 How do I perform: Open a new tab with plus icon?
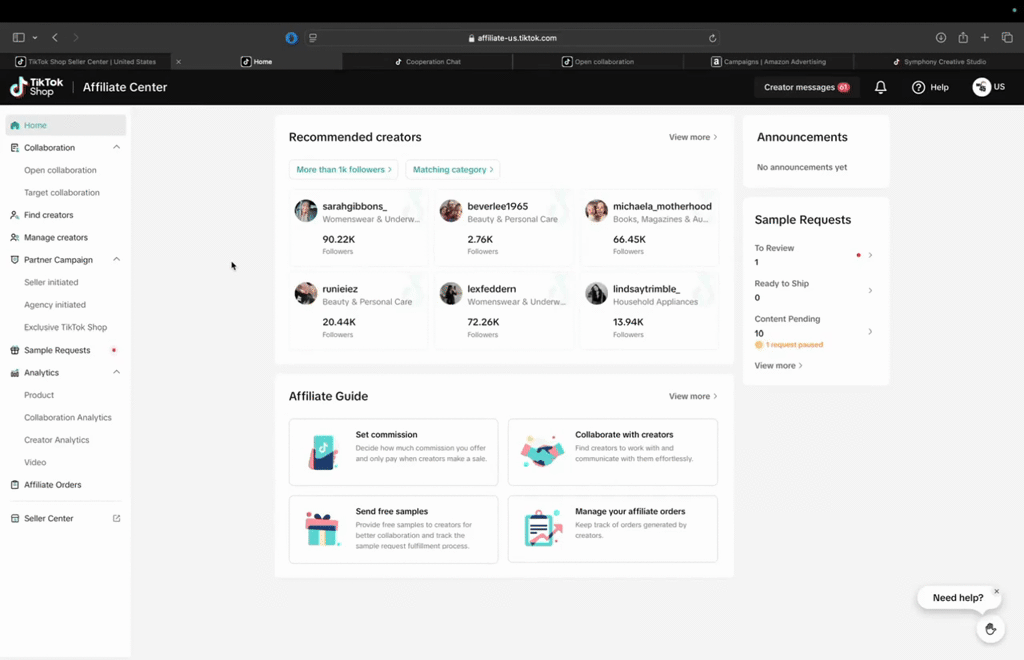pyautogui.click(x=985, y=38)
